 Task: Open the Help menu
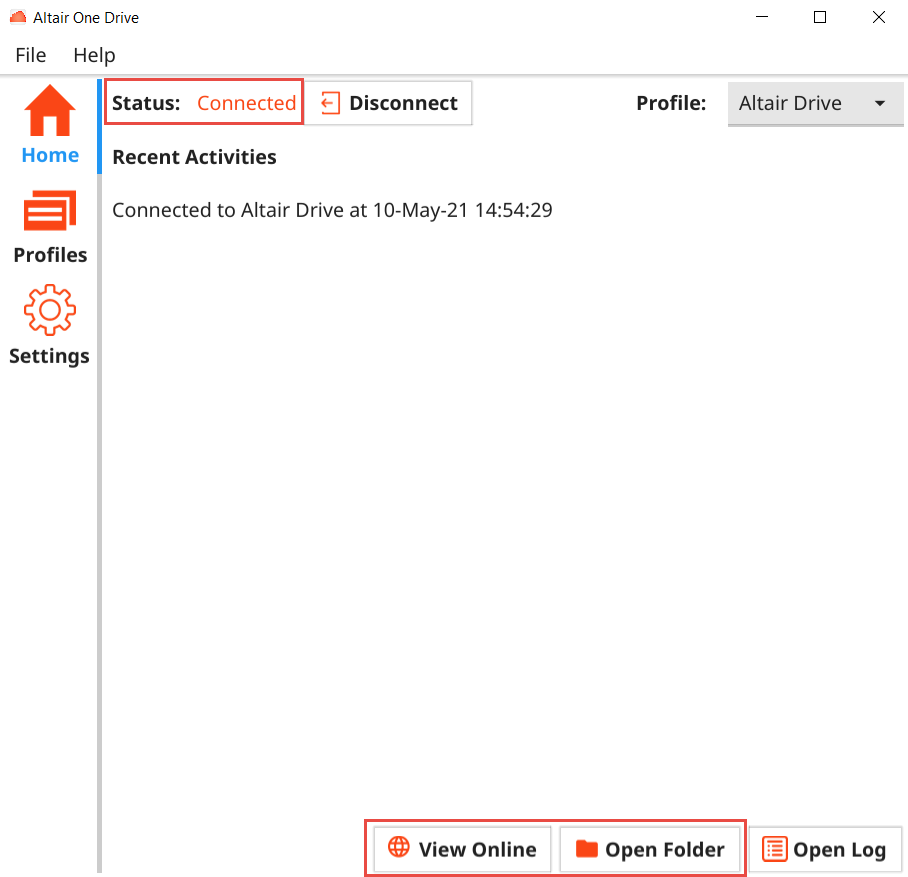click(94, 55)
